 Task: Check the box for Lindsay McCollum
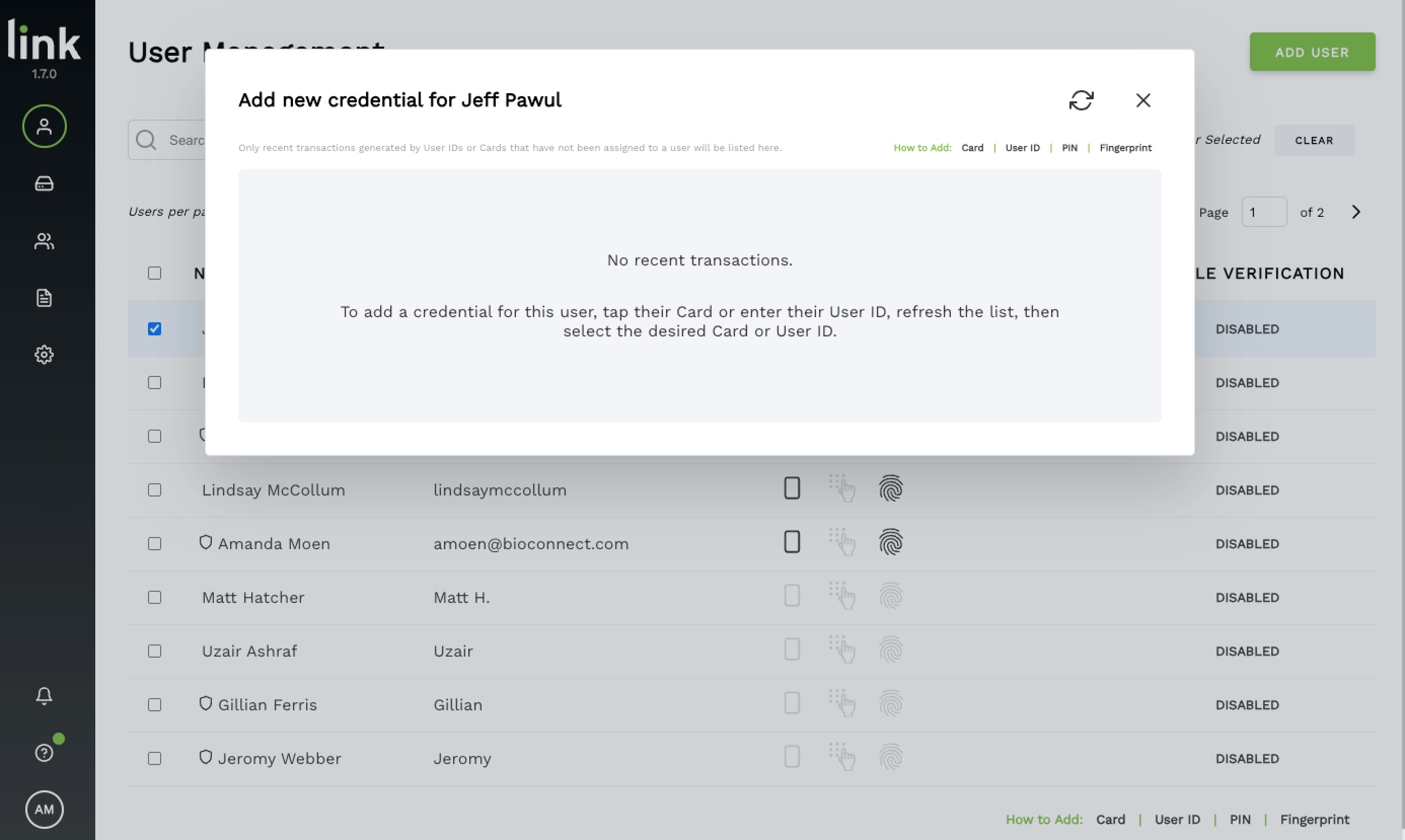(155, 490)
